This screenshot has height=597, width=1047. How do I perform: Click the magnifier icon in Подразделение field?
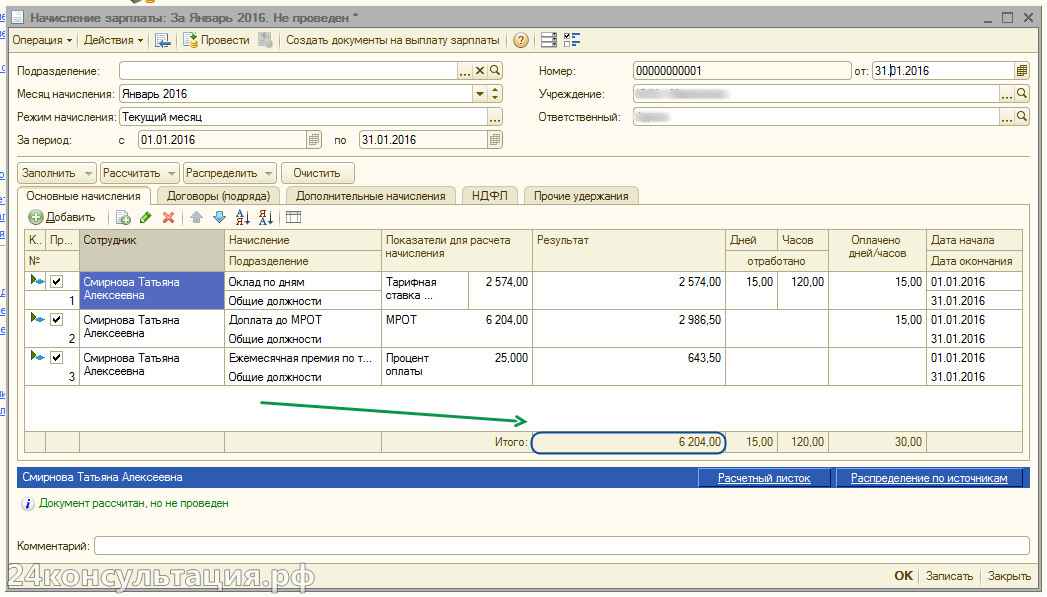point(494,71)
